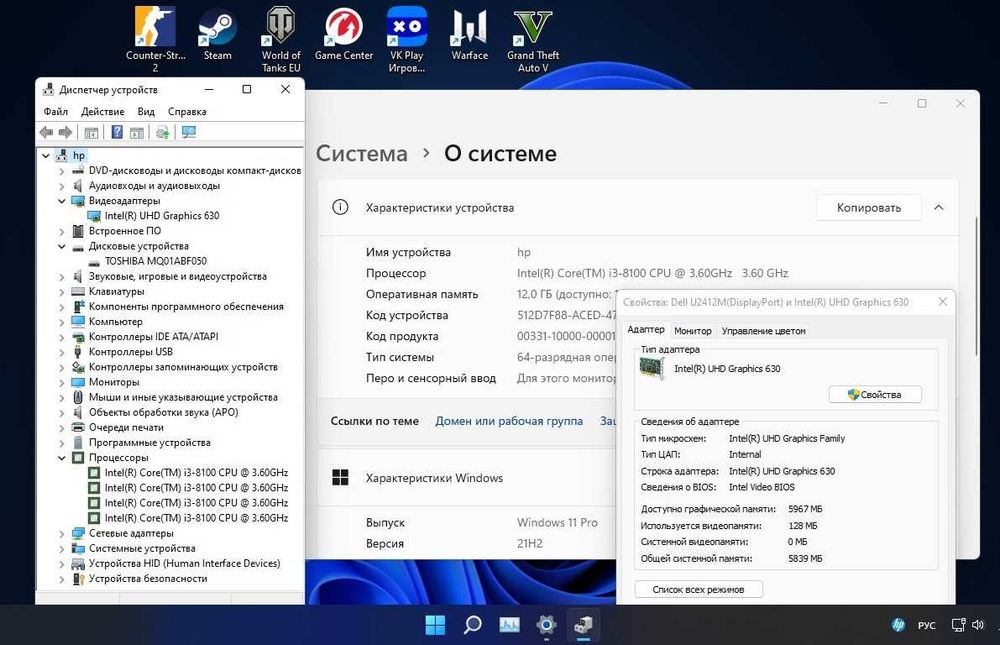Launch the VK Play desktop shortcut
The height and width of the screenshot is (645, 1000).
[407, 40]
